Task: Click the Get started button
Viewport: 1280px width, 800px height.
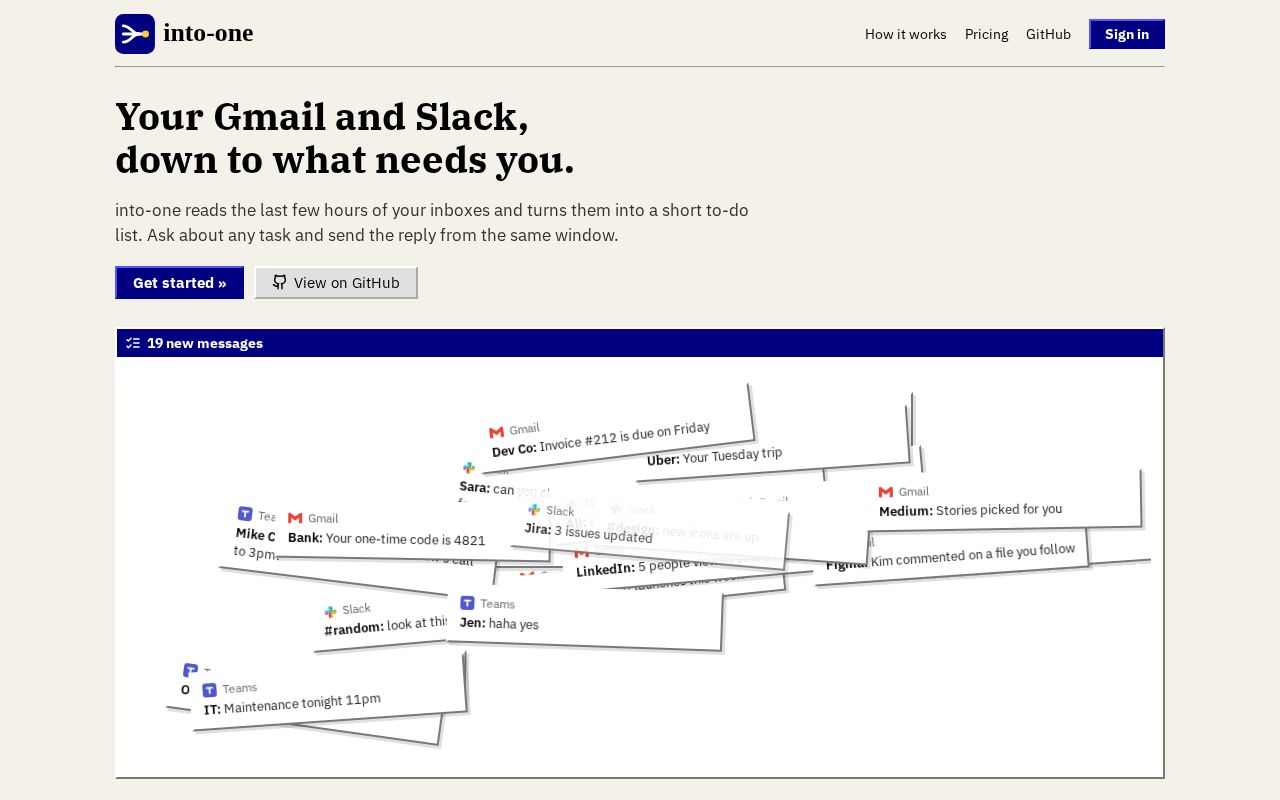Action: (x=180, y=283)
